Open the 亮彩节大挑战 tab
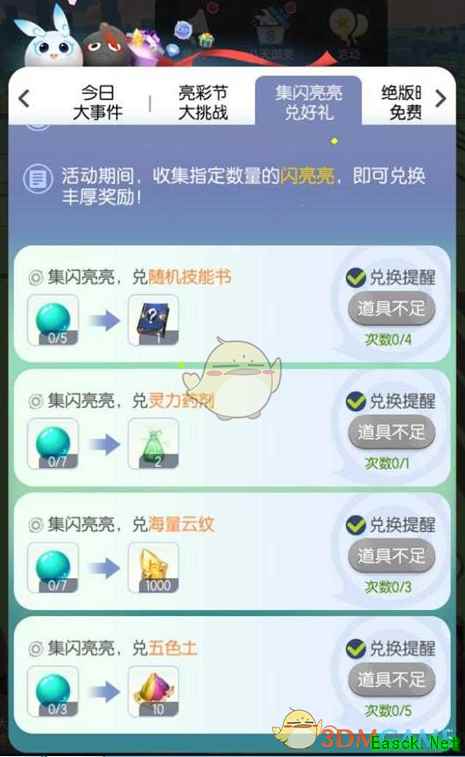Image resolution: width=465 pixels, height=757 pixels. coord(203,102)
